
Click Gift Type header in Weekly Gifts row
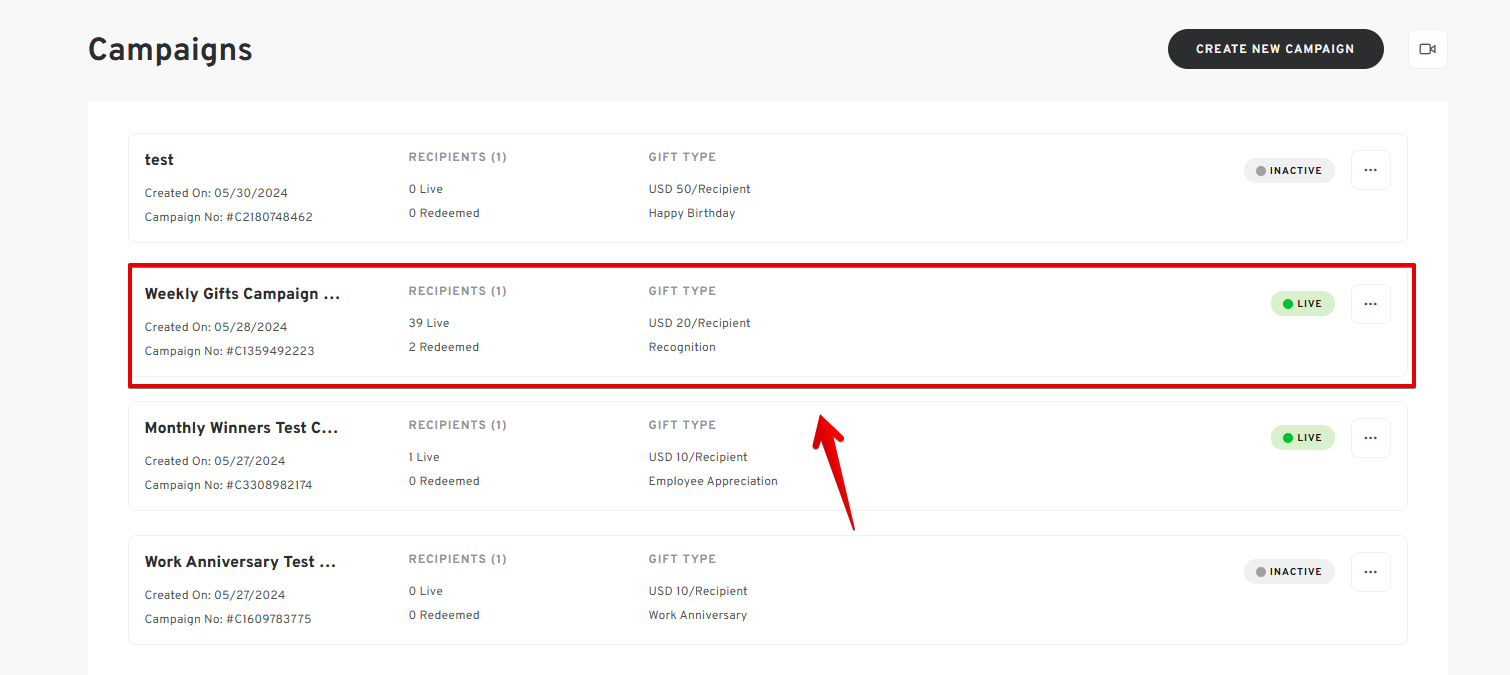(x=682, y=291)
